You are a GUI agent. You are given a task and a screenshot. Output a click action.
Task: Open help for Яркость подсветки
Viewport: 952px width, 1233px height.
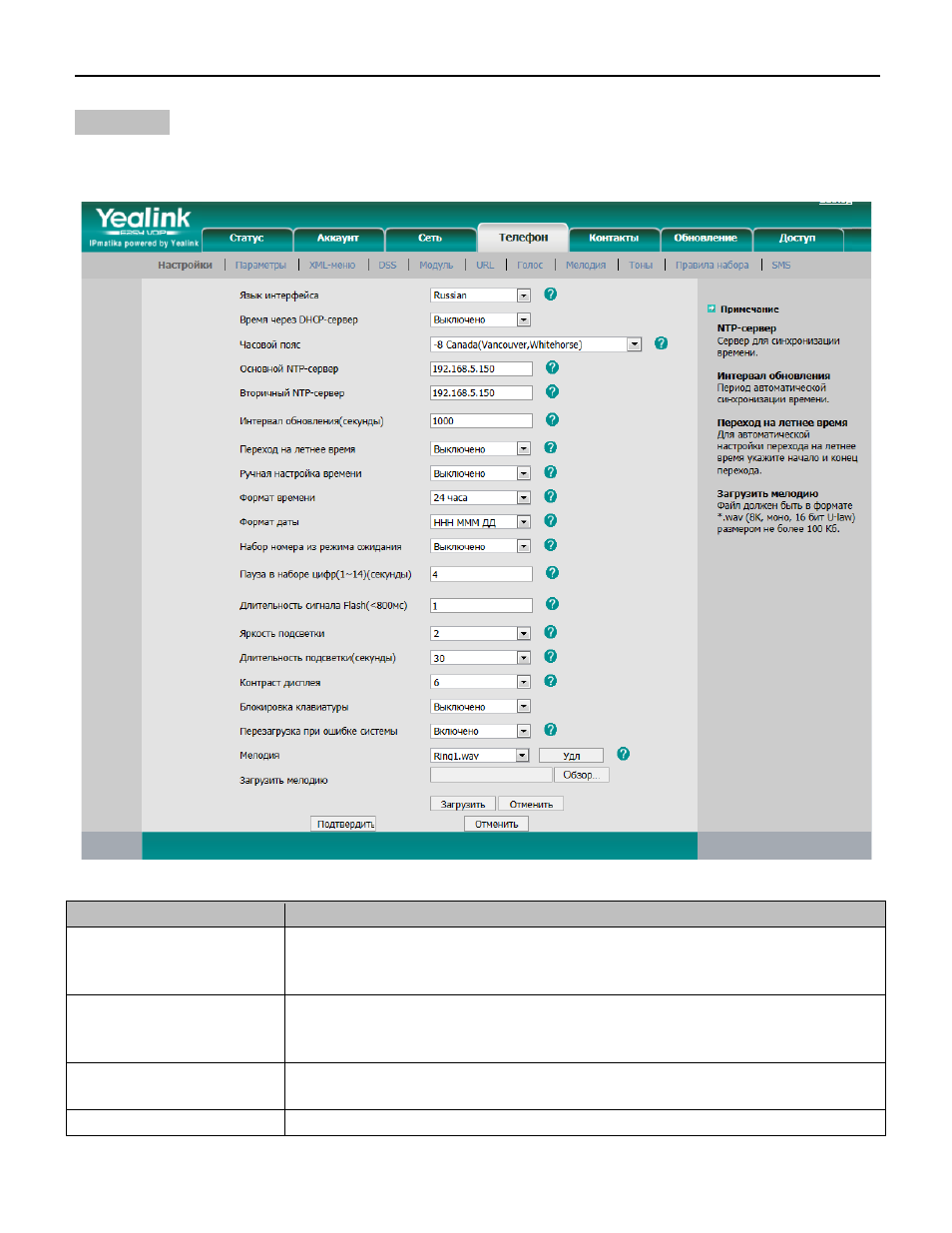pos(550,632)
